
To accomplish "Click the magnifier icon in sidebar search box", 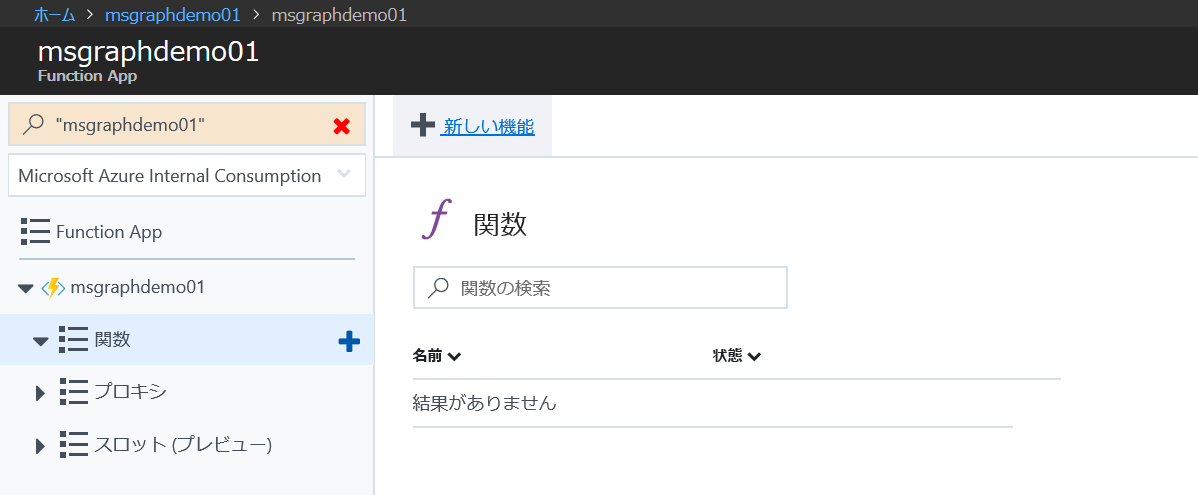I will (x=33, y=125).
